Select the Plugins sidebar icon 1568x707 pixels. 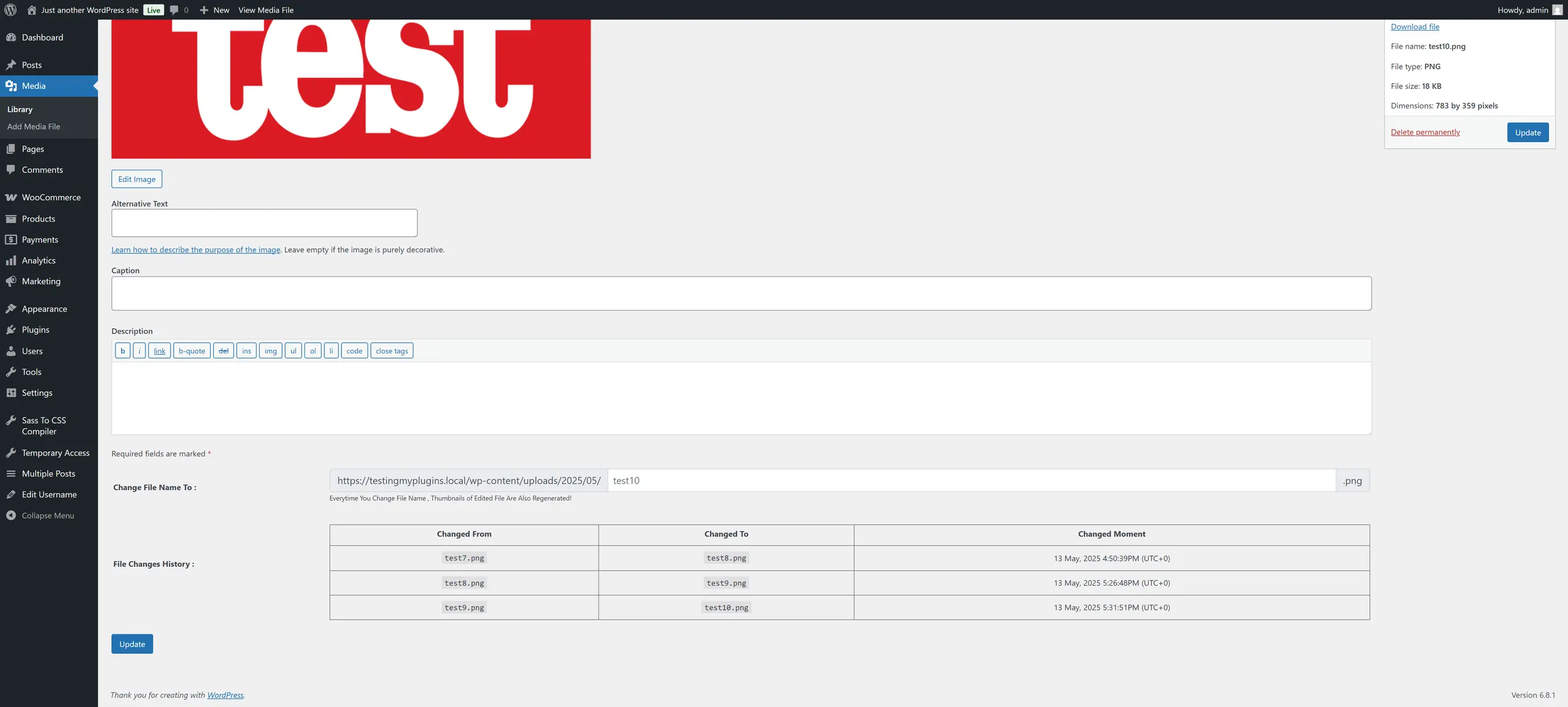12,329
